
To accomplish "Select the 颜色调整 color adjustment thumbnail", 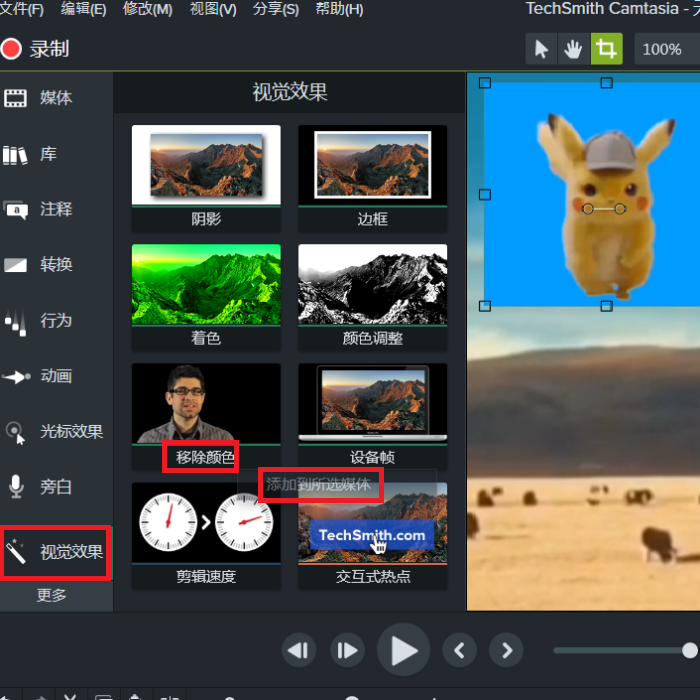I will pos(373,284).
